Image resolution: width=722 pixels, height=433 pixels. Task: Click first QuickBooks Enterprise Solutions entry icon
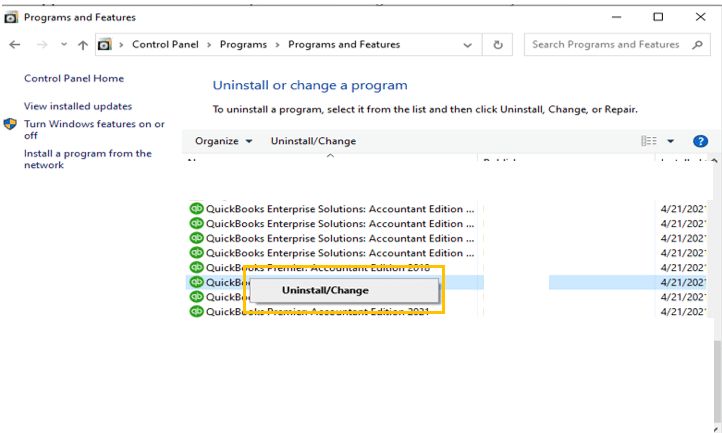(196, 209)
